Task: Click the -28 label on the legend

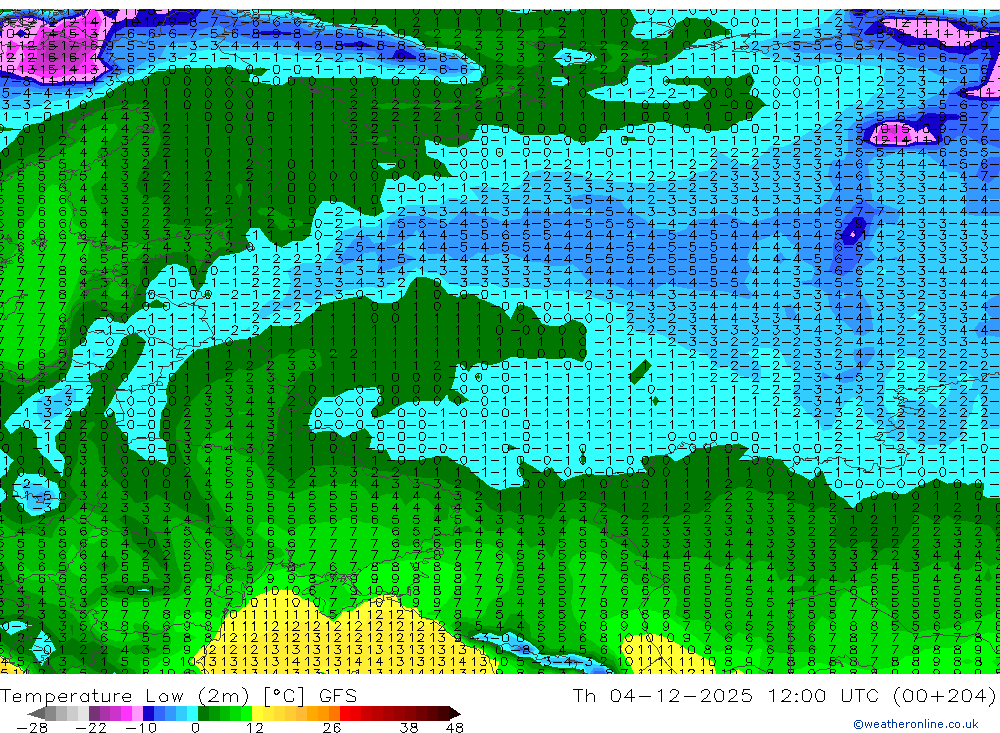Action: point(32,727)
